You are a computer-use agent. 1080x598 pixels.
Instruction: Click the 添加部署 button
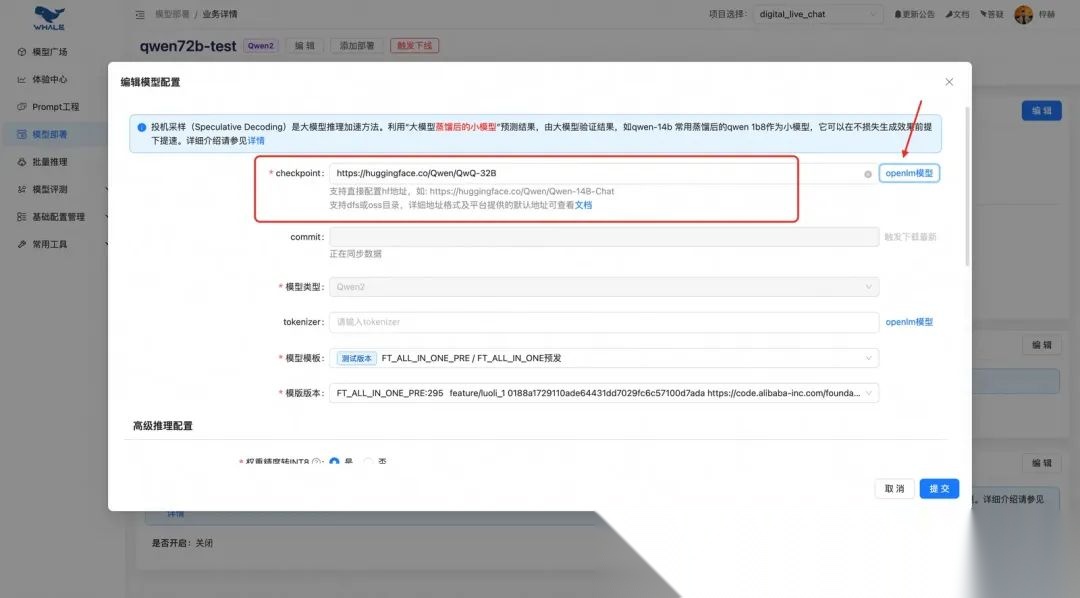(356, 46)
